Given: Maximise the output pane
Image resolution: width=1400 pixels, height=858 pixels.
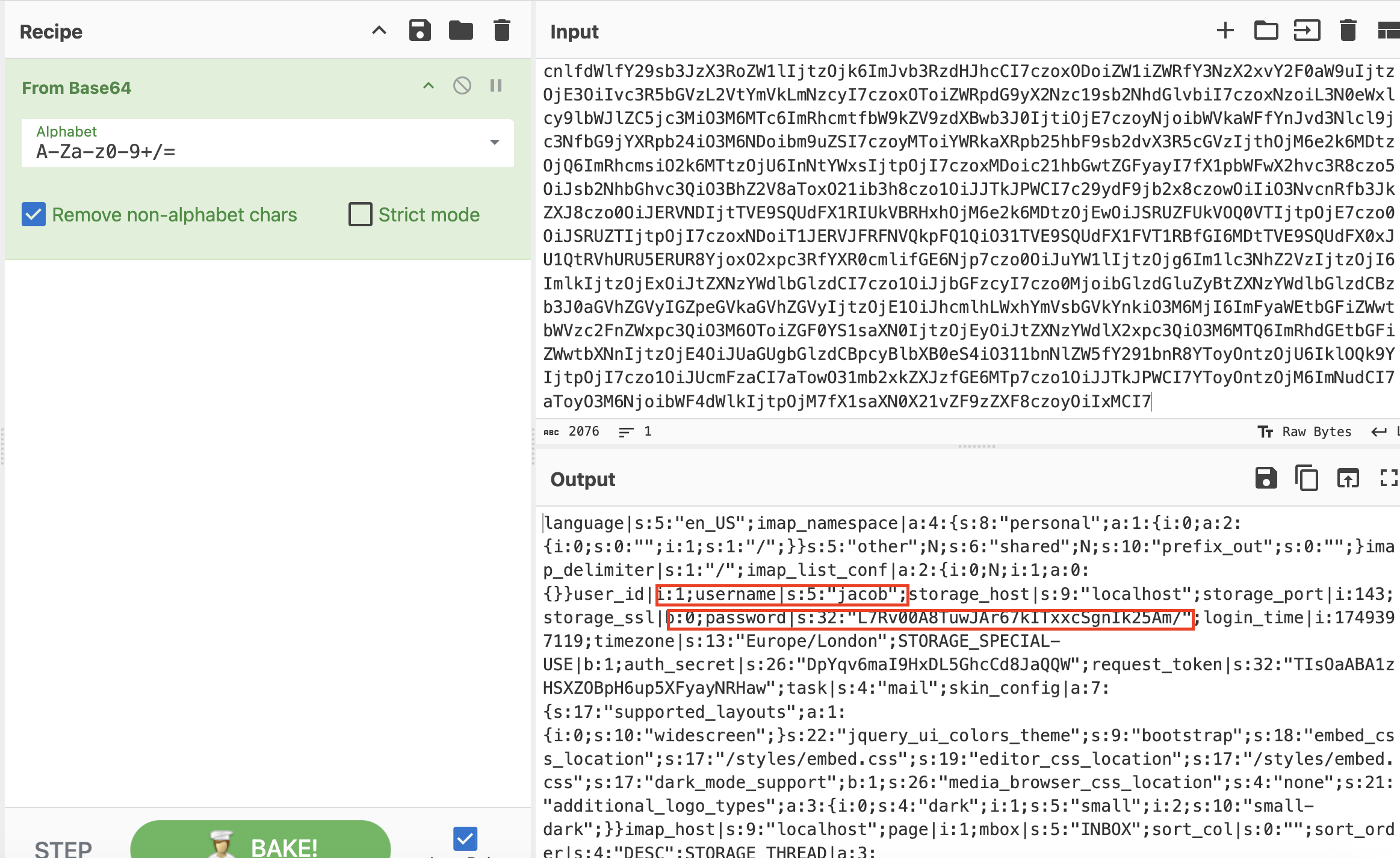Looking at the screenshot, I should click(x=1388, y=478).
